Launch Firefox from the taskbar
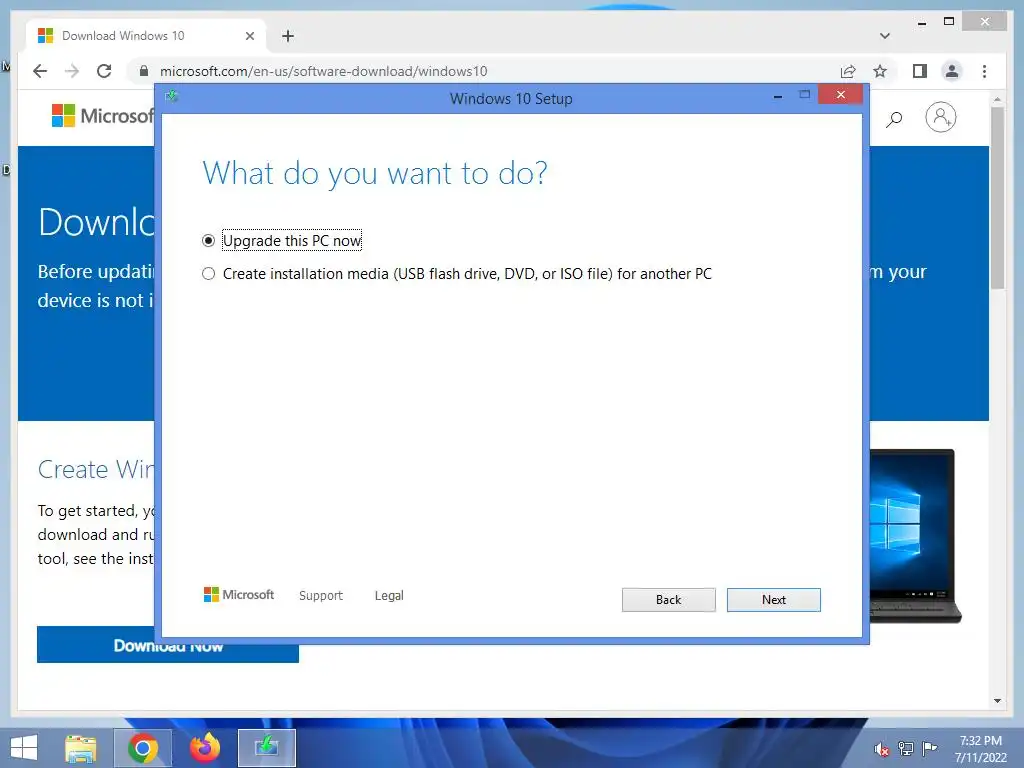This screenshot has width=1024, height=768. point(205,748)
